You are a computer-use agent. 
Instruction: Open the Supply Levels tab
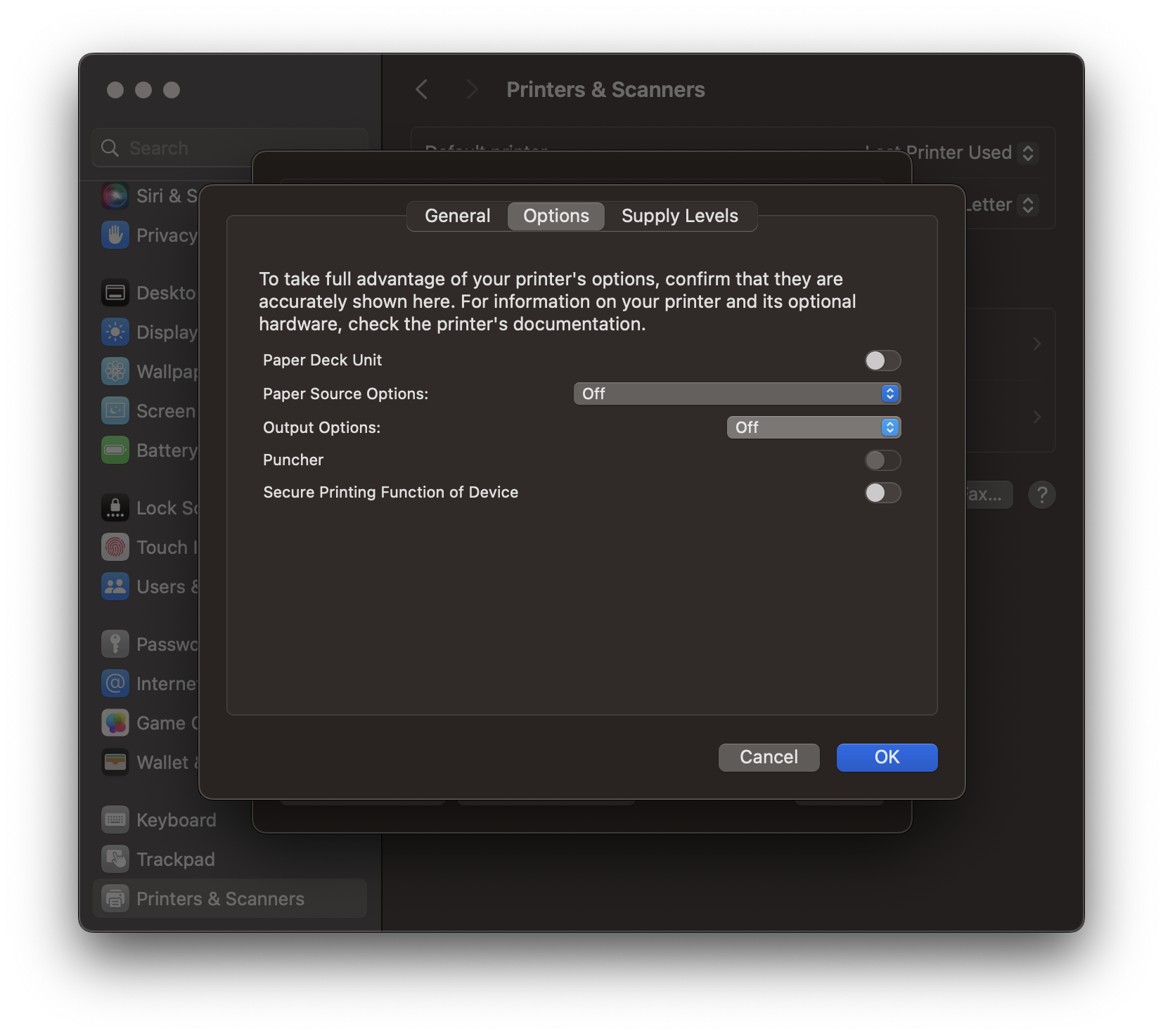[679, 216]
